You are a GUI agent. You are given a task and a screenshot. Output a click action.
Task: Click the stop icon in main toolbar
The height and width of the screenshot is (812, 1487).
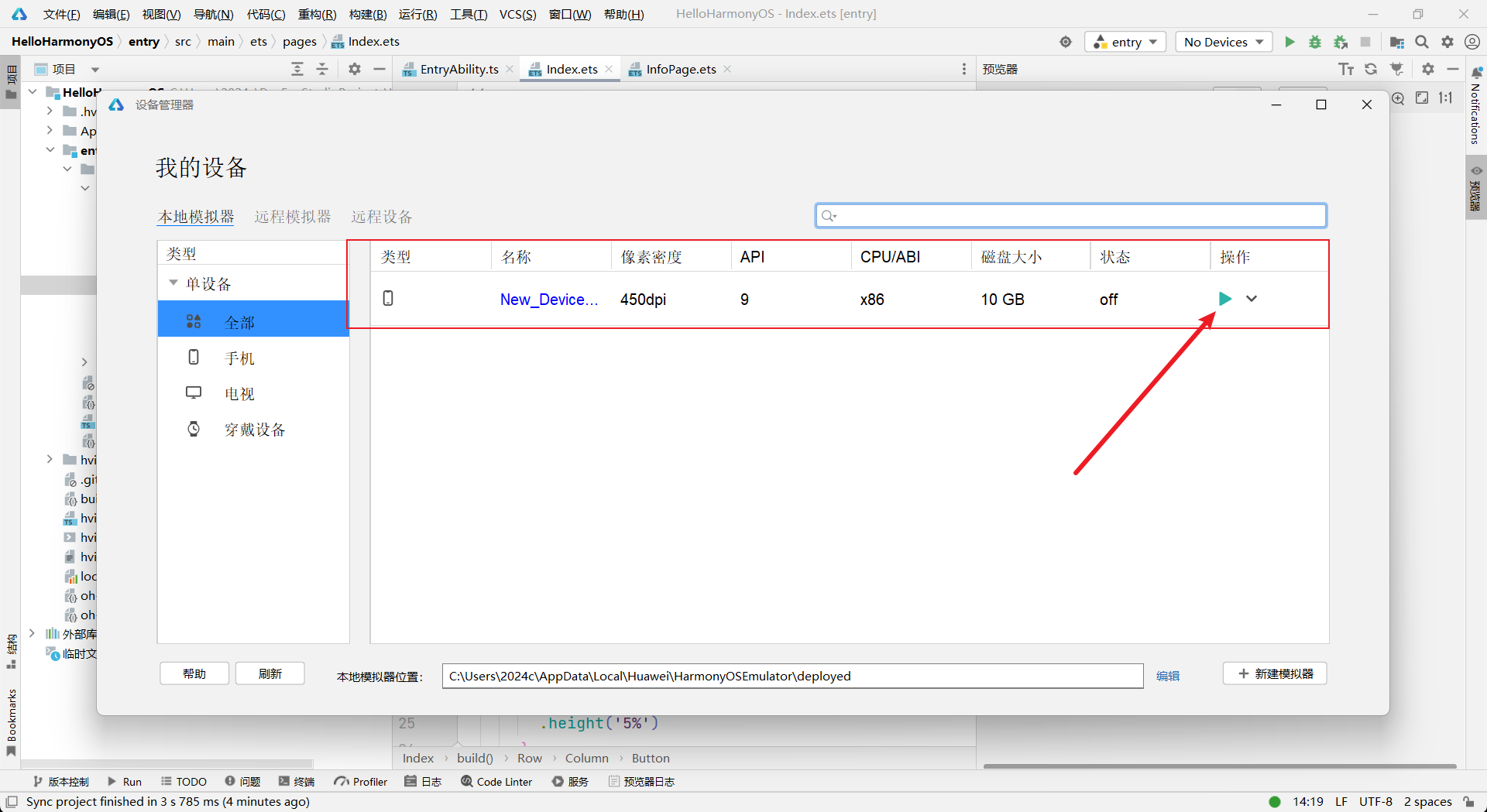click(x=1365, y=42)
